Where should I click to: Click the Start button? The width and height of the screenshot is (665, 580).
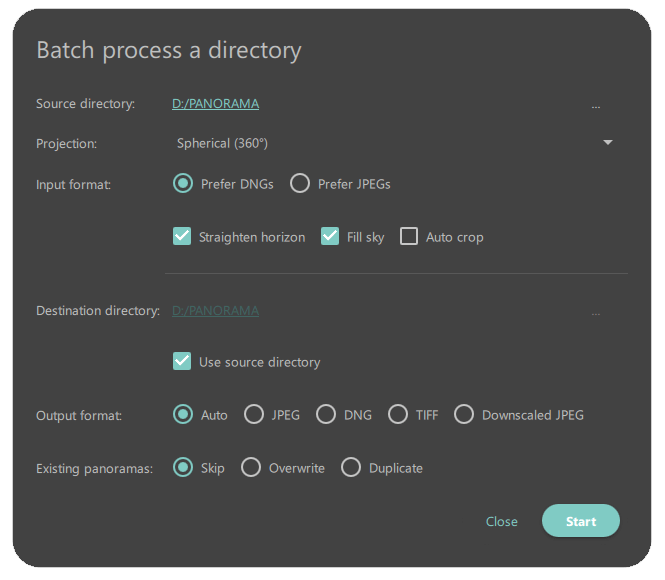point(581,521)
